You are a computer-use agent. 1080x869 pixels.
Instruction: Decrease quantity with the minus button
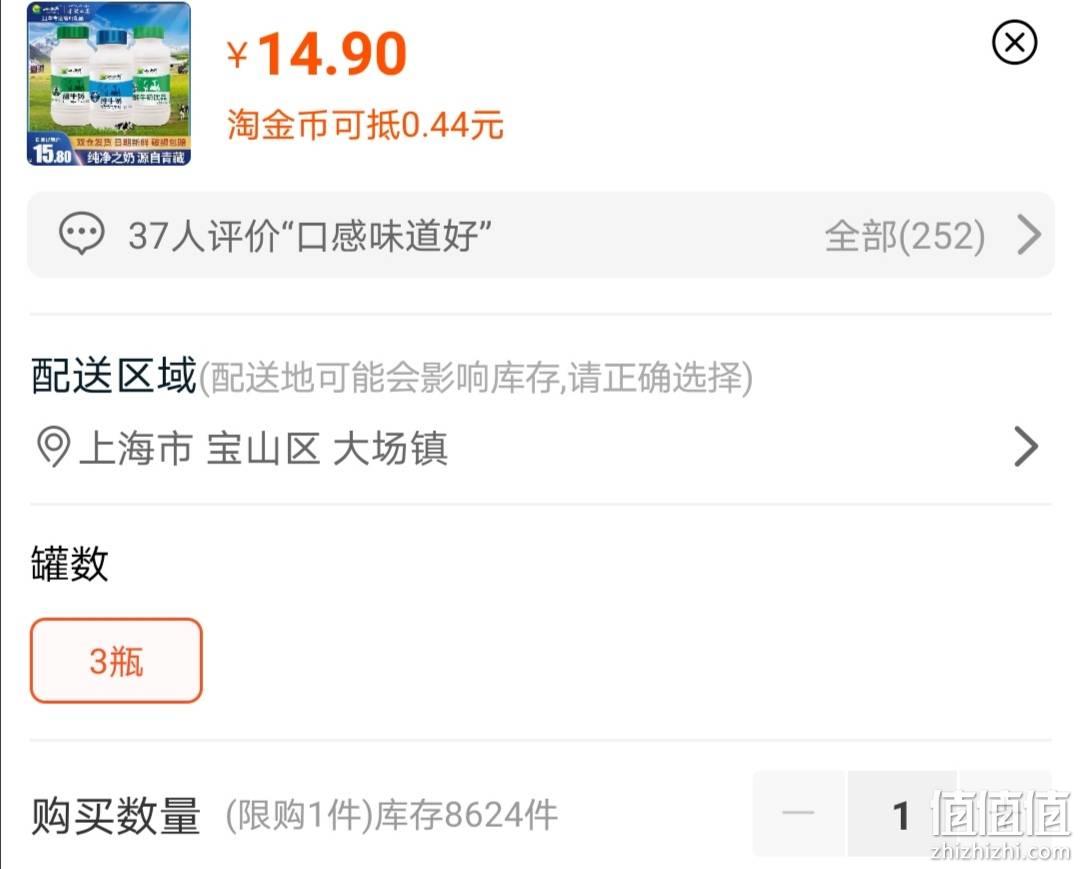point(799,813)
